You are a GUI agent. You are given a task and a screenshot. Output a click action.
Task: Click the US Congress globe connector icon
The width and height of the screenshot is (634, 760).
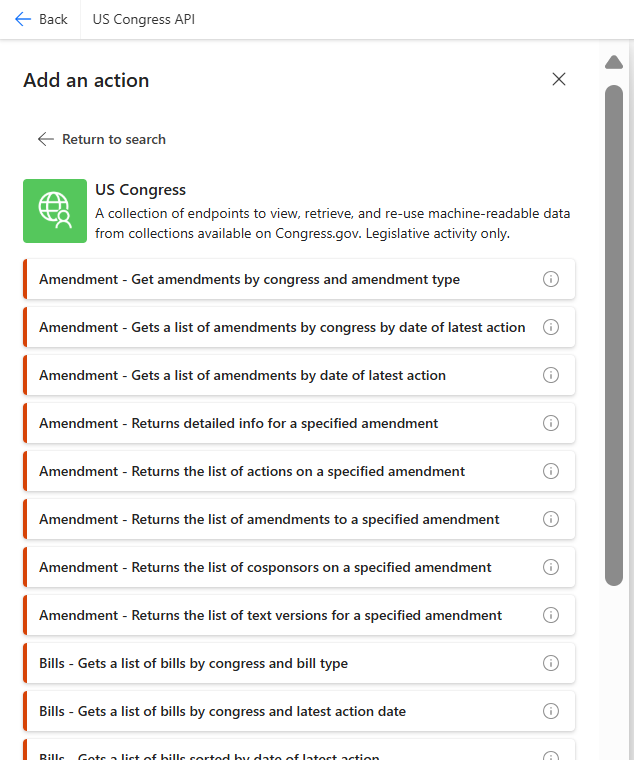[55, 211]
